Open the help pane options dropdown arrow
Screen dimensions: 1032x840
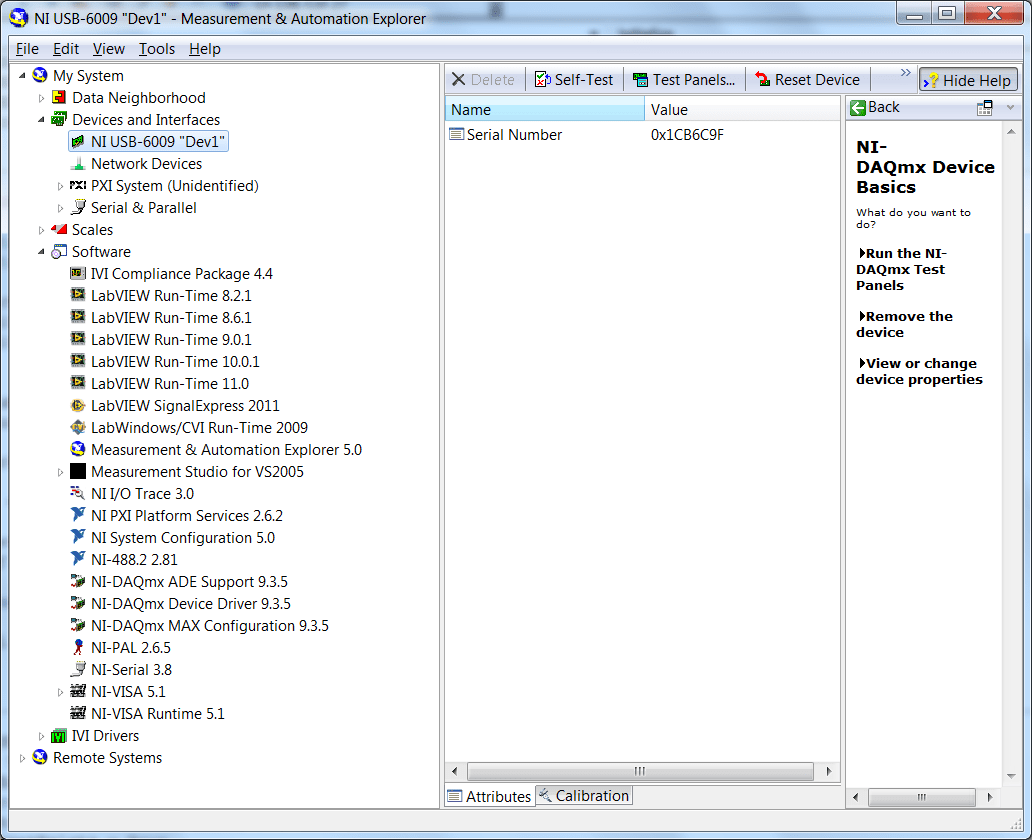pos(1010,107)
